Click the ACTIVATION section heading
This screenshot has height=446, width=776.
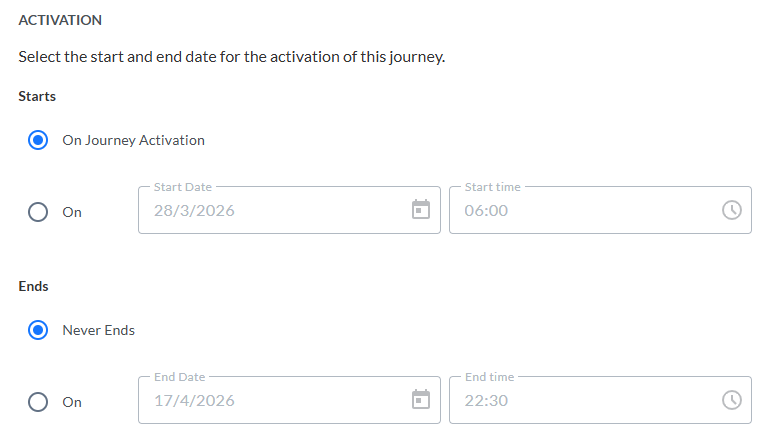point(60,20)
